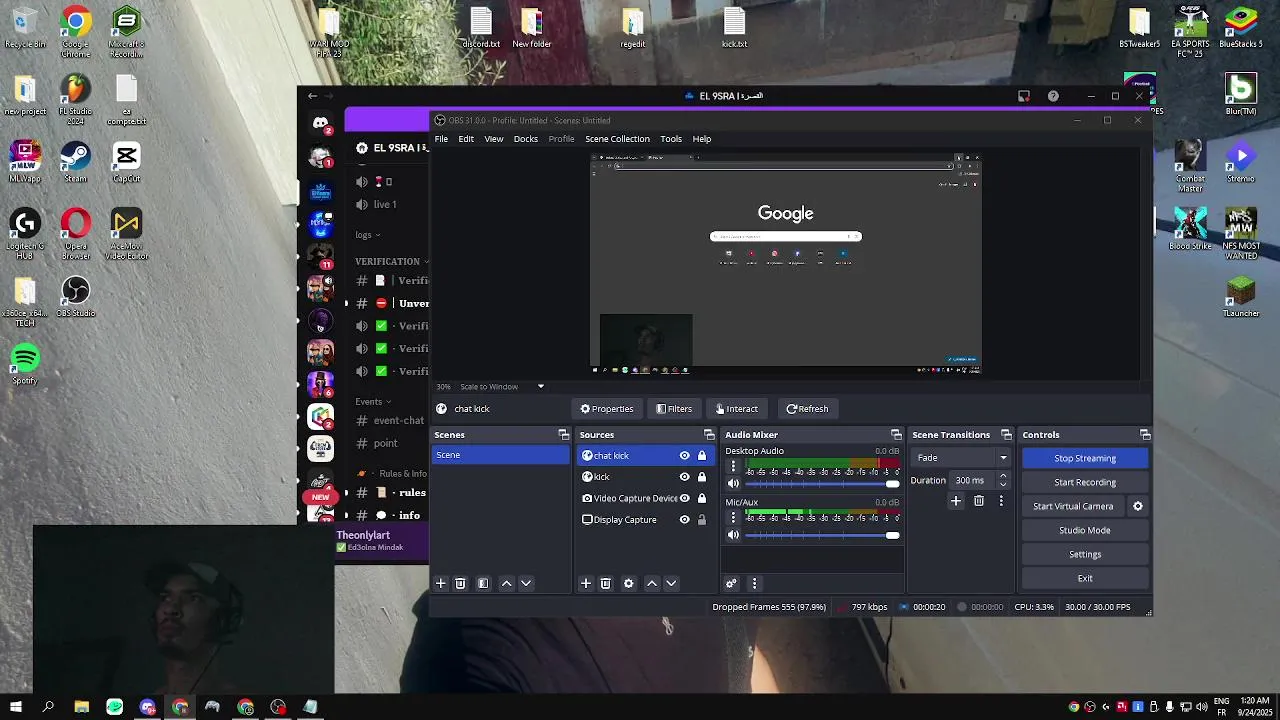Open Fade transition dropdown
The width and height of the screenshot is (1280, 720).
(961, 458)
